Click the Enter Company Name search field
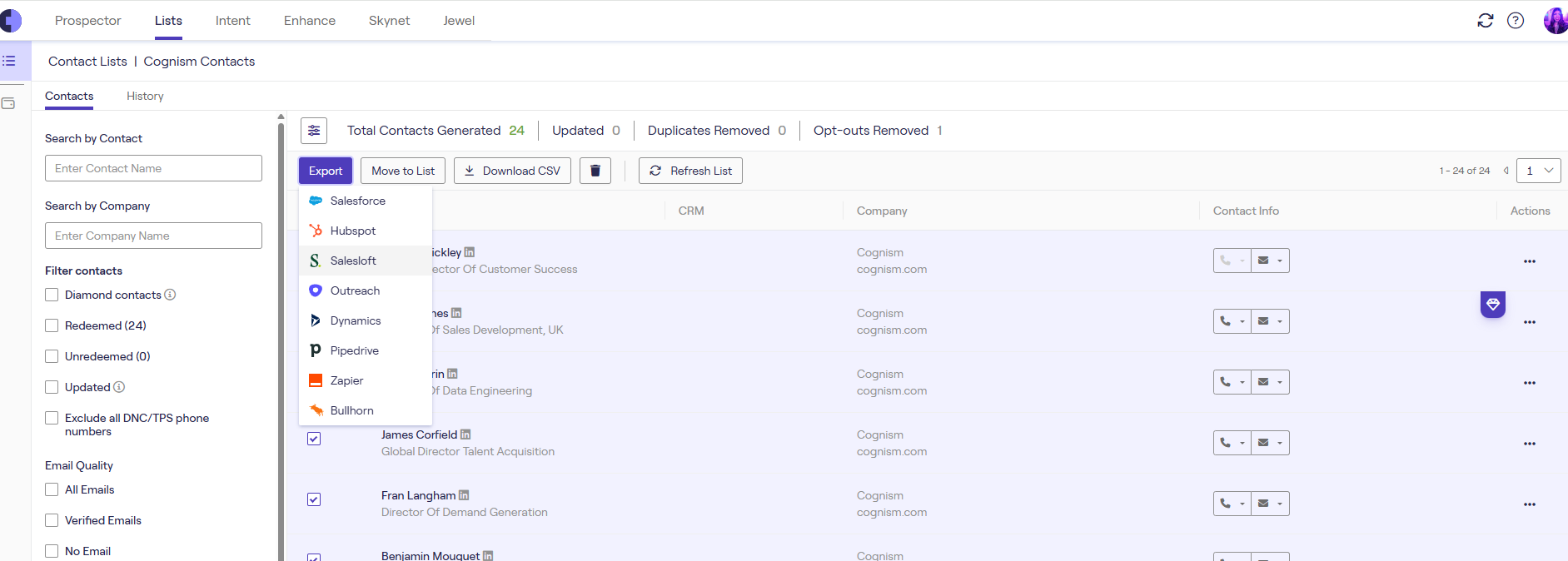Image resolution: width=1568 pixels, height=561 pixels. click(153, 236)
